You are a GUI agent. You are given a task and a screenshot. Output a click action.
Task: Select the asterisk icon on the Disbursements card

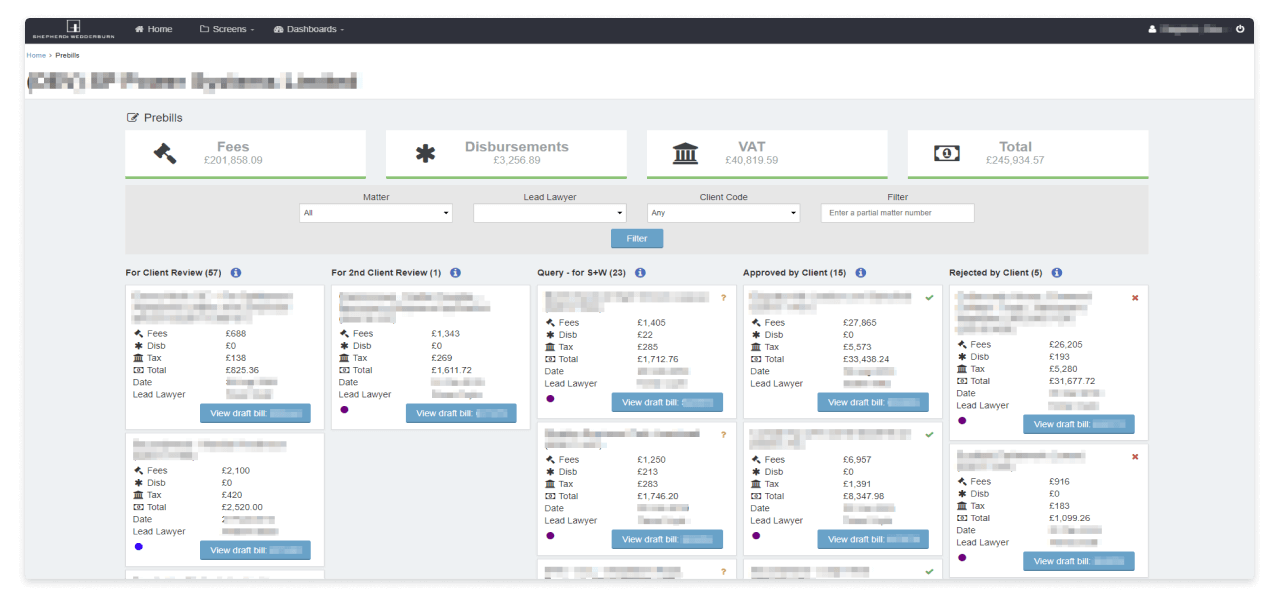[x=424, y=151]
